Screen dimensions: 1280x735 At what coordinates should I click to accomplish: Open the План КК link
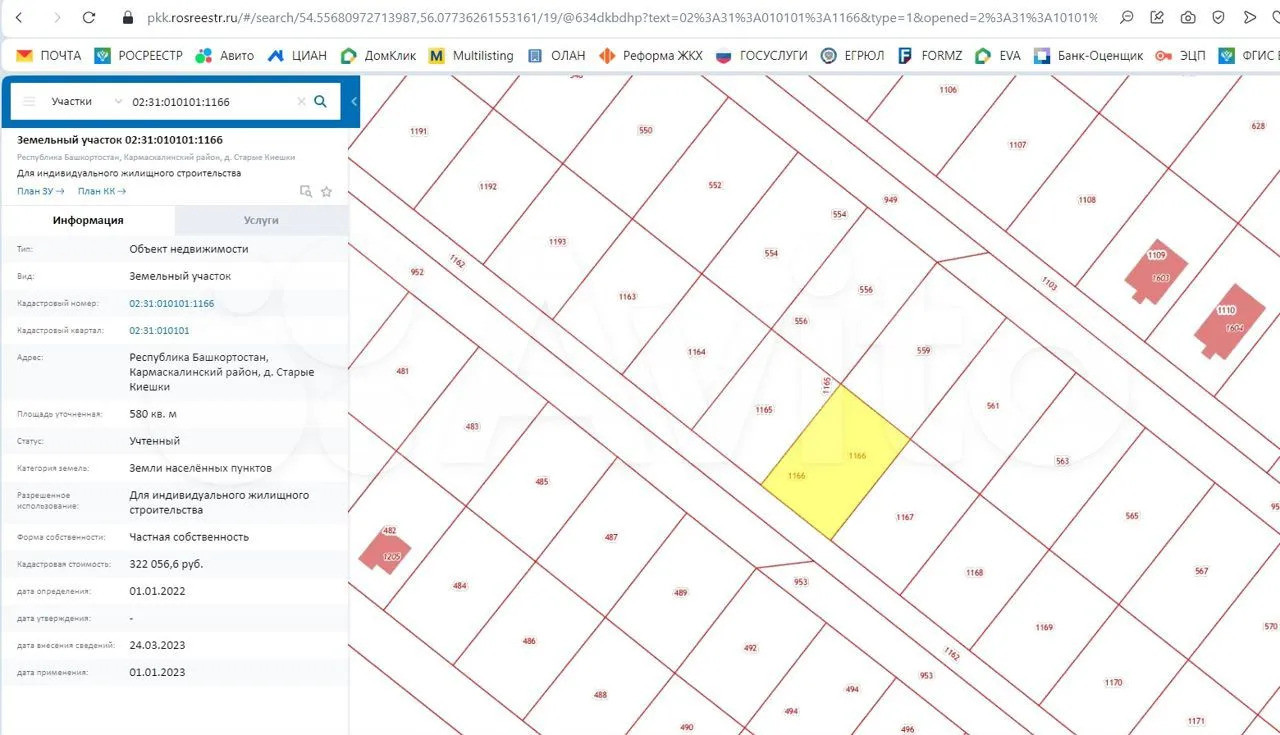(x=101, y=191)
